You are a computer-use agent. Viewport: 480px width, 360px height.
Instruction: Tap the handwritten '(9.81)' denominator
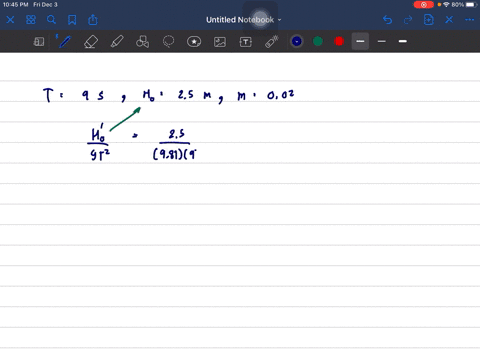tap(167, 154)
